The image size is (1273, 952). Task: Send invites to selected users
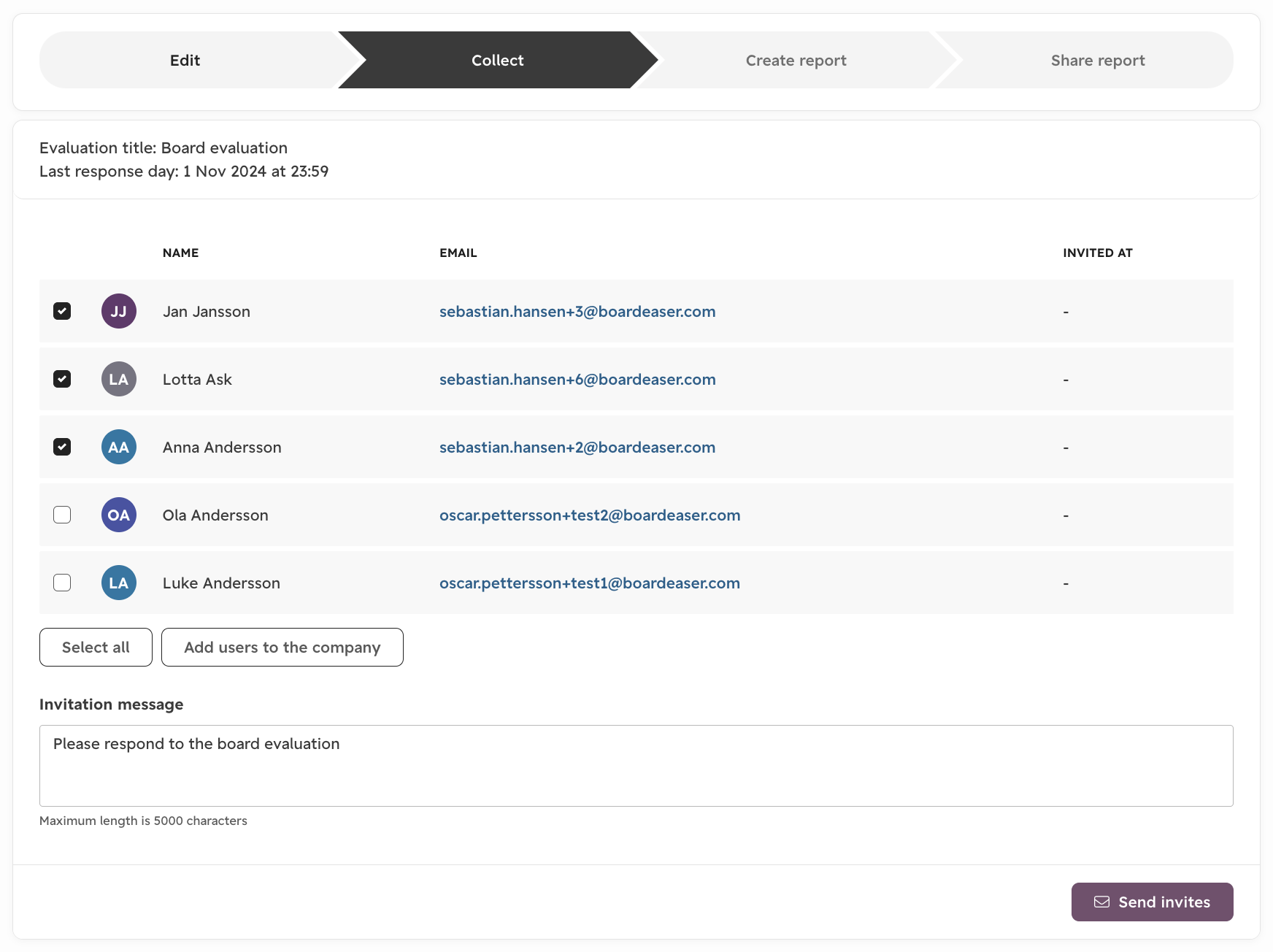pos(1153,902)
